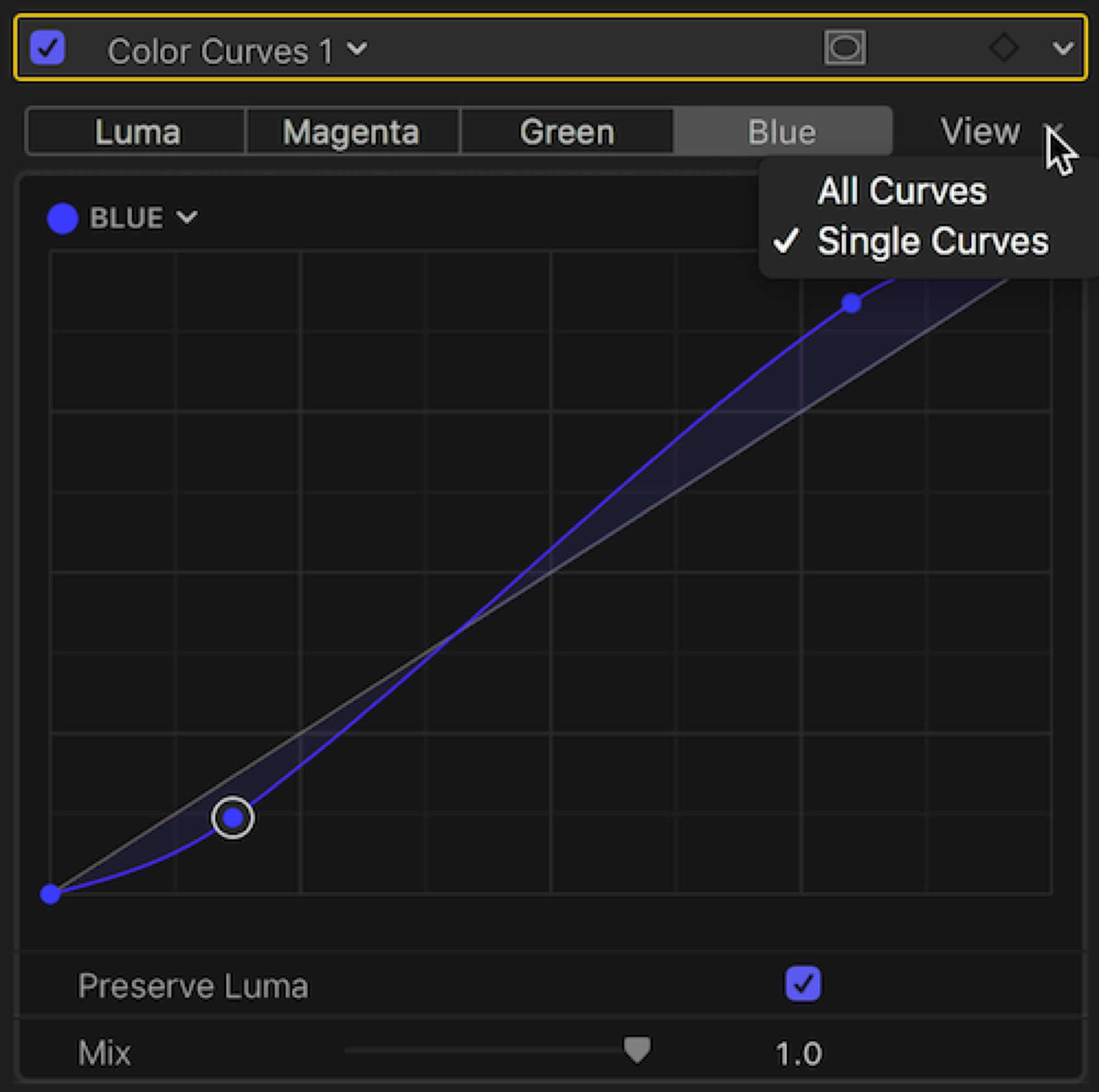
Task: Switch to the Magenta tab
Action: (351, 131)
